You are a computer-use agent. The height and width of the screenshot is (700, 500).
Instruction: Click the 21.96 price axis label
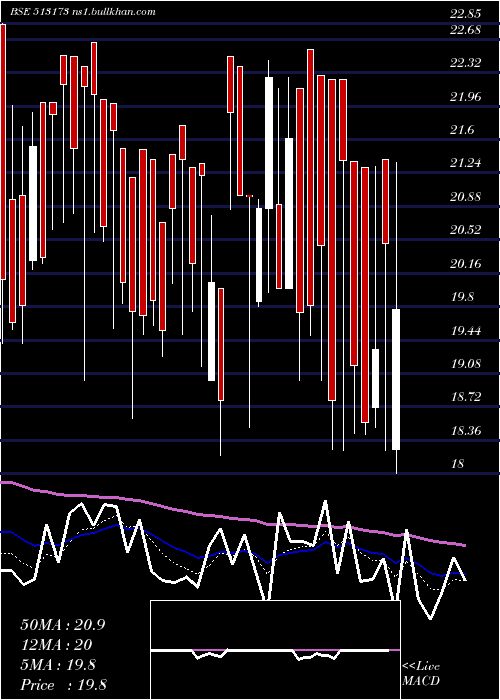coord(466,96)
